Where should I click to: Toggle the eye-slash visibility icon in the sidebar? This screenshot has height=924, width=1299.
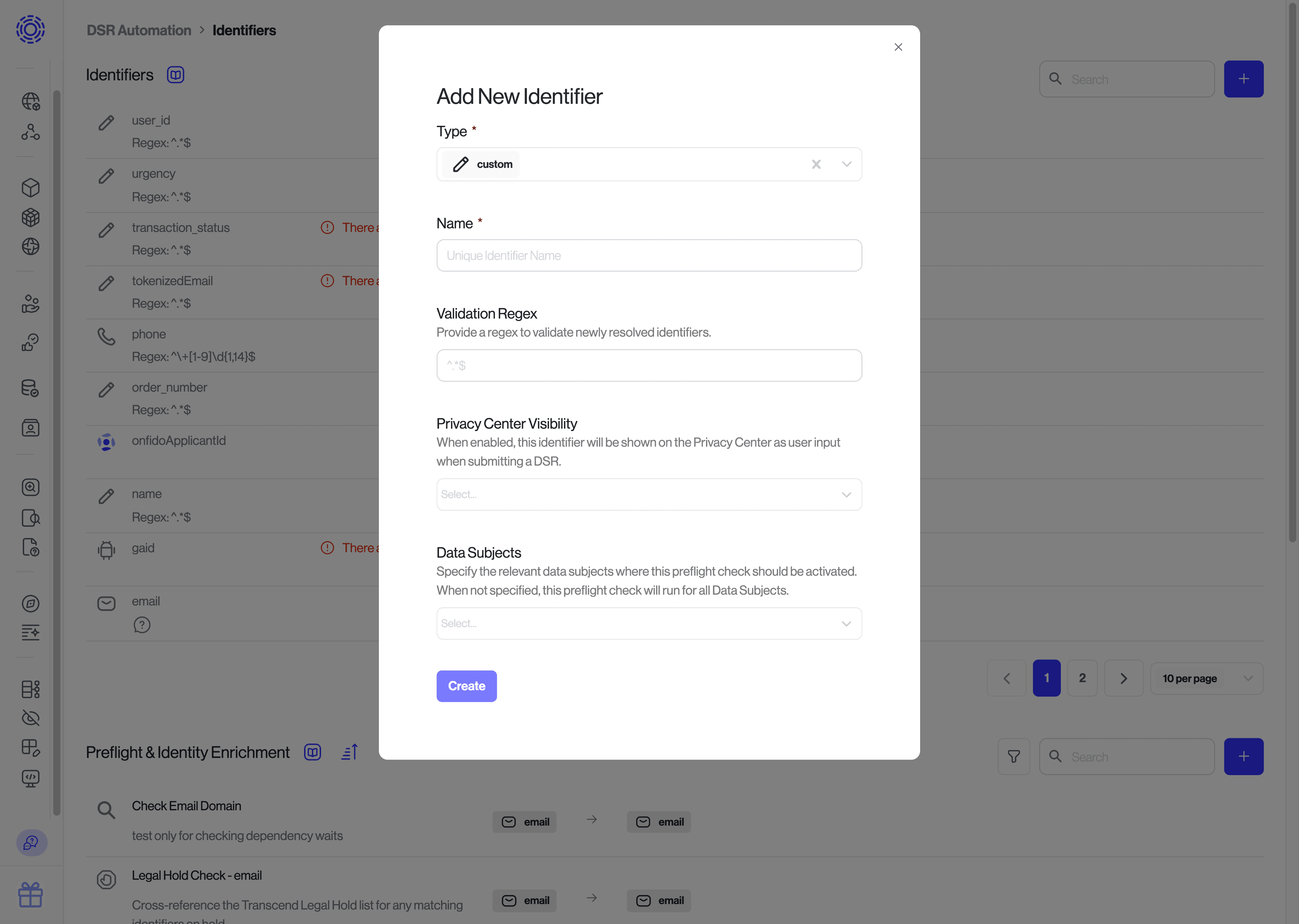coord(31,718)
